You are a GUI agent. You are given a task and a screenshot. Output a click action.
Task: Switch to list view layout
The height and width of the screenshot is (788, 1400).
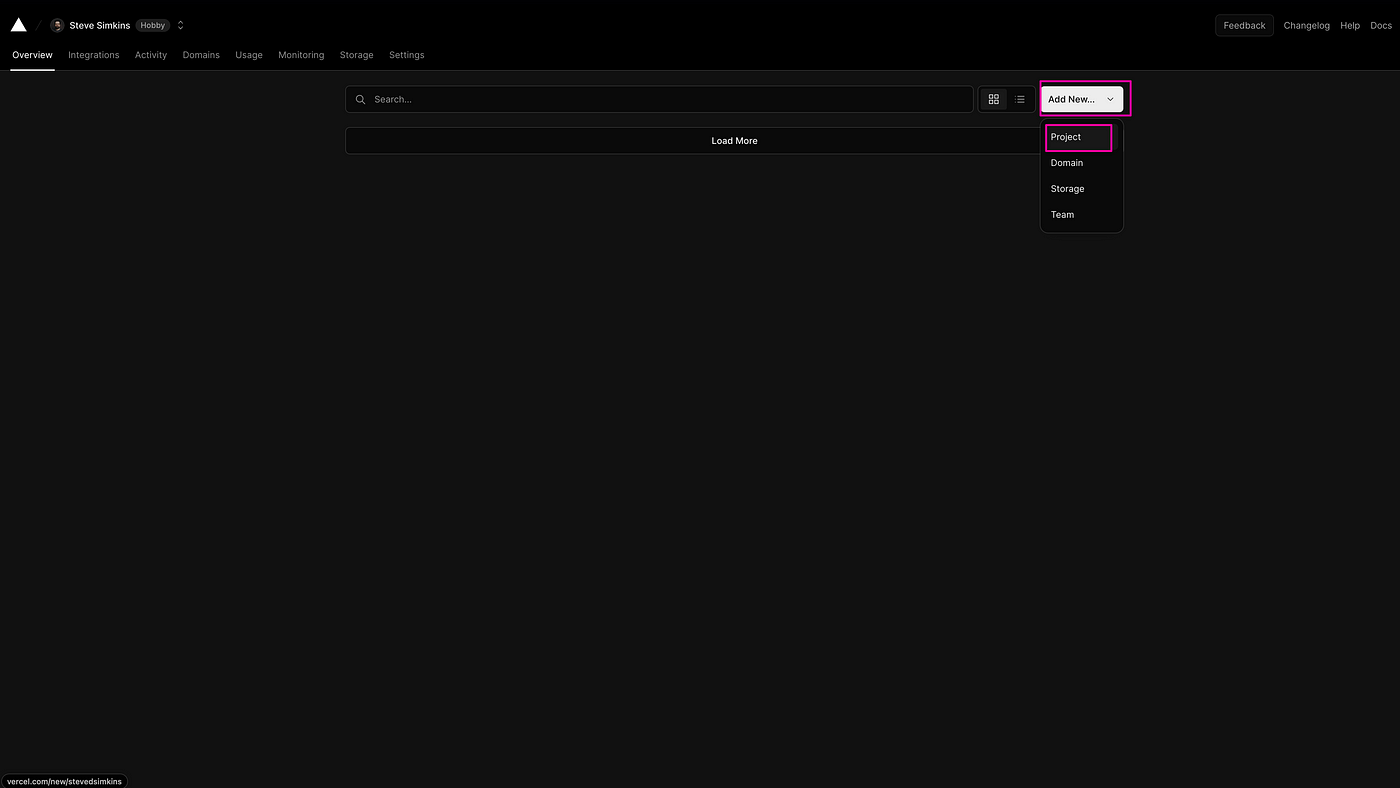[x=1020, y=99]
